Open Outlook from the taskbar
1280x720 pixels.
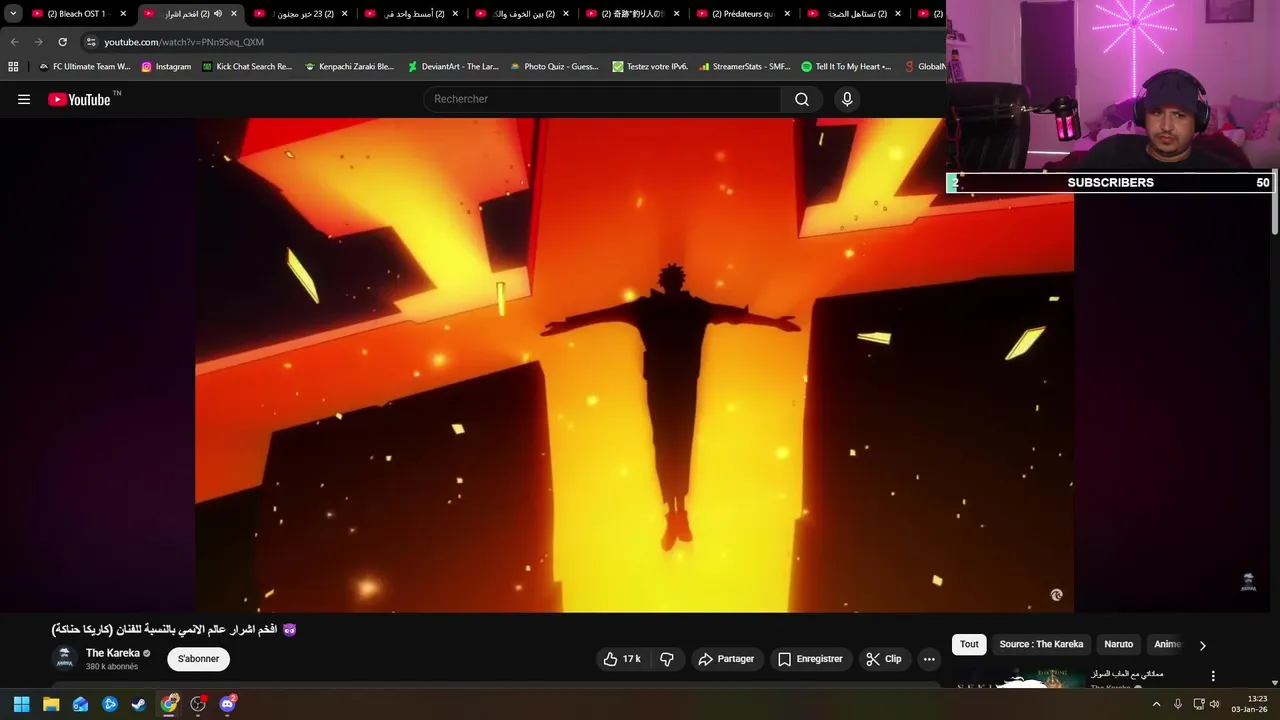pyautogui.click(x=80, y=704)
